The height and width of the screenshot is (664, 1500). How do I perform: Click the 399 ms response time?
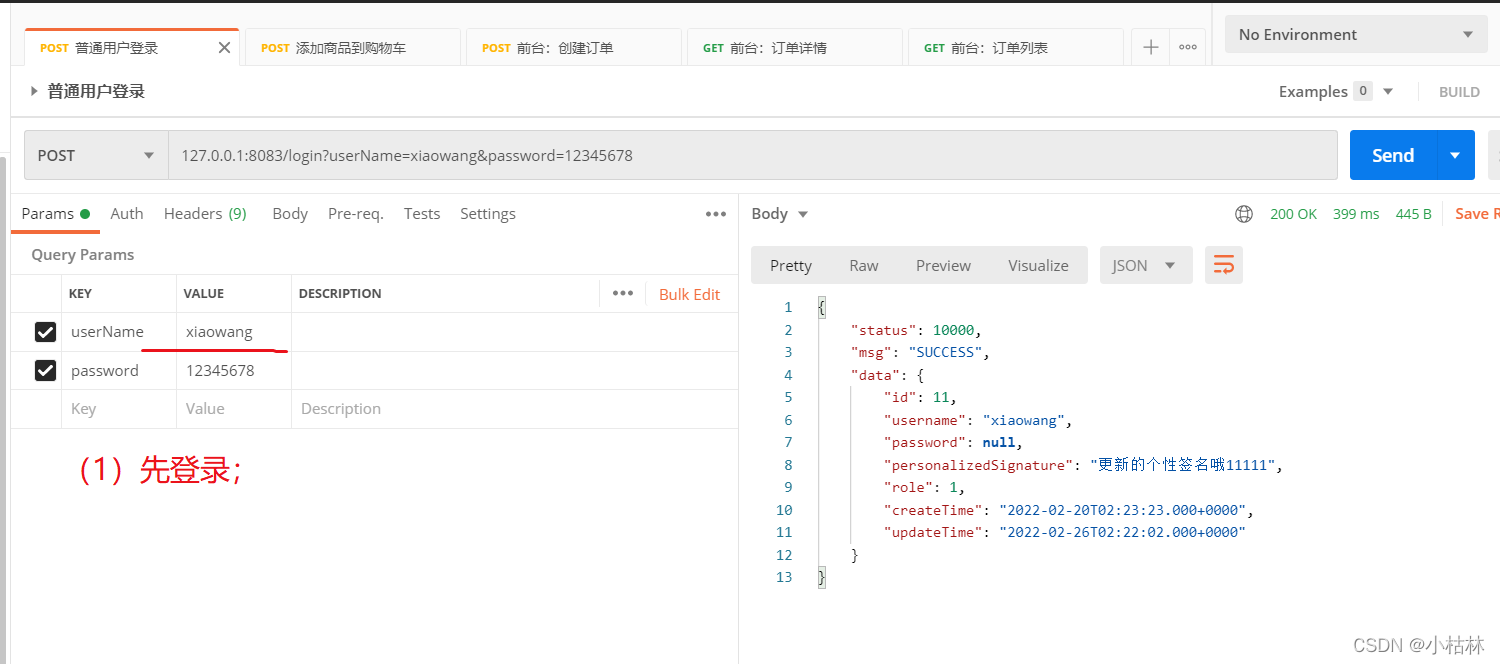(x=1356, y=214)
